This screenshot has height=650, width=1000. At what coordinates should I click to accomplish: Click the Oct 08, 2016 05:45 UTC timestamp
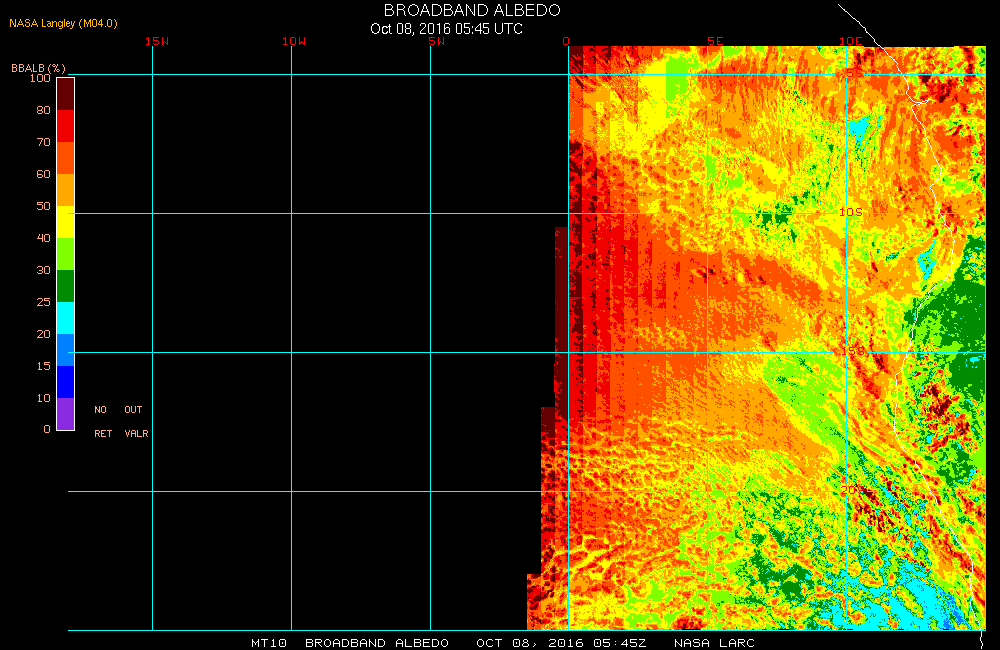pos(446,28)
